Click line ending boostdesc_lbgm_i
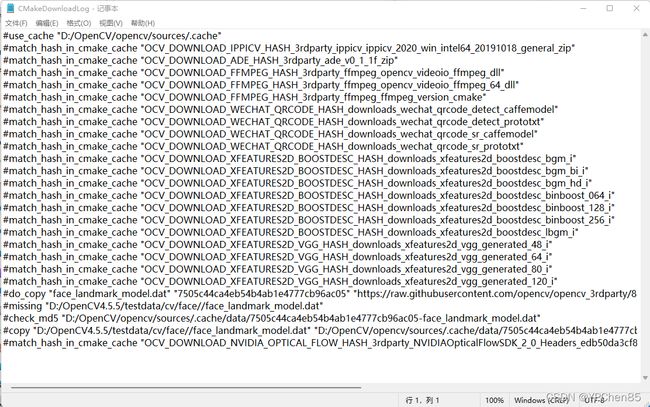The width and height of the screenshot is (650, 407). (290, 232)
